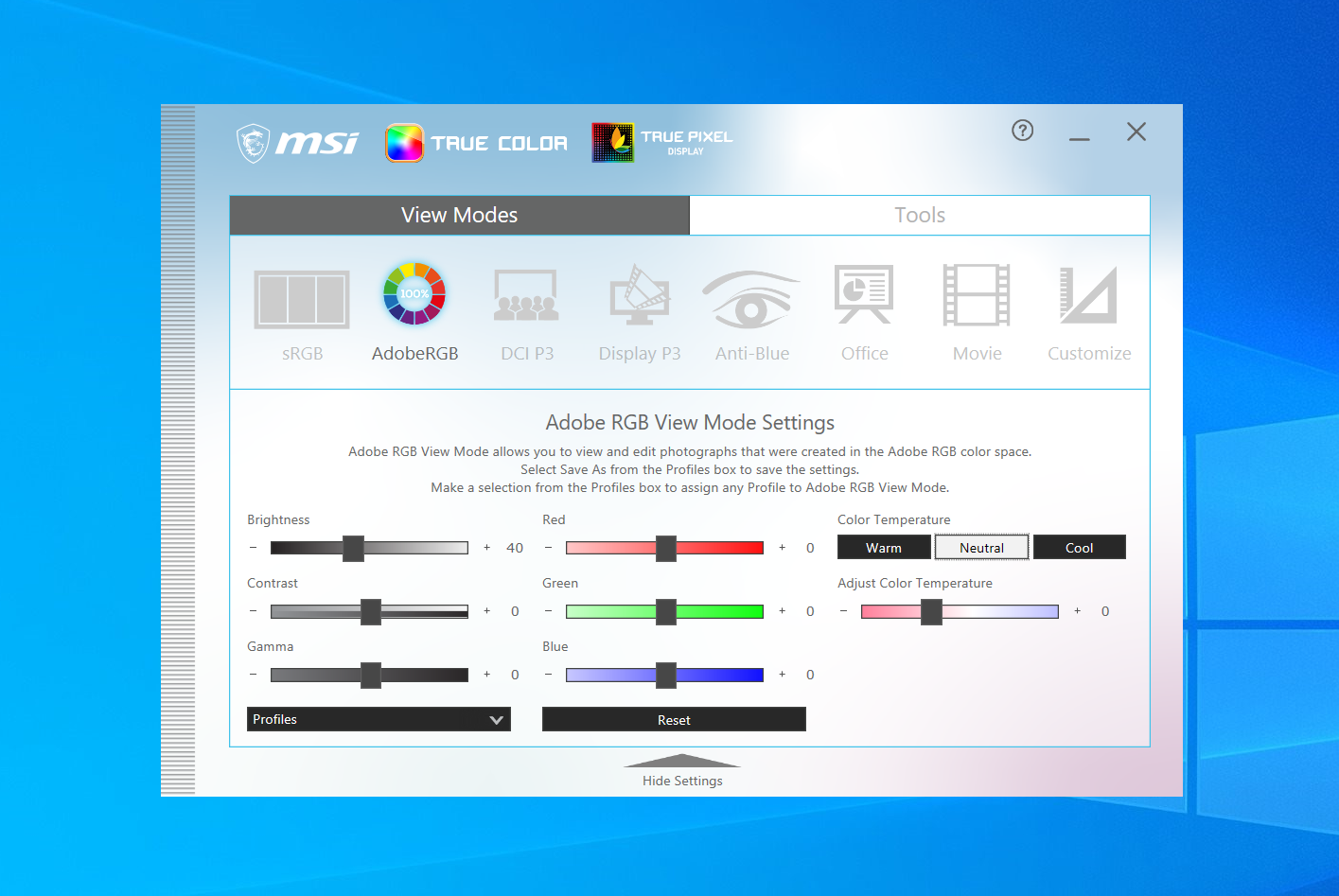This screenshot has height=896, width=1339.
Task: Increase Gamma with the plus sign
Action: click(x=487, y=675)
